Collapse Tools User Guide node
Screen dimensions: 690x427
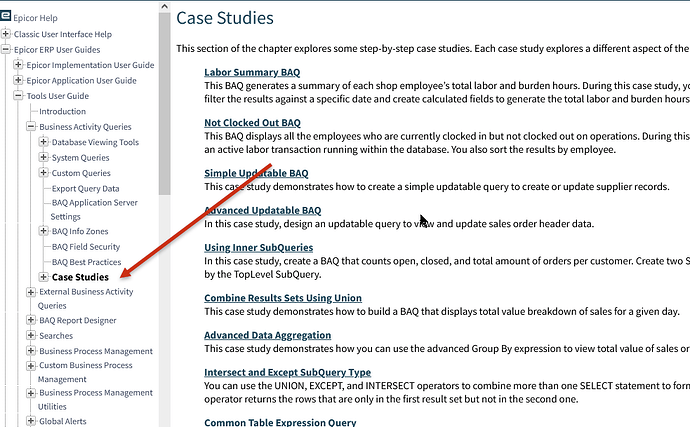coord(18,95)
